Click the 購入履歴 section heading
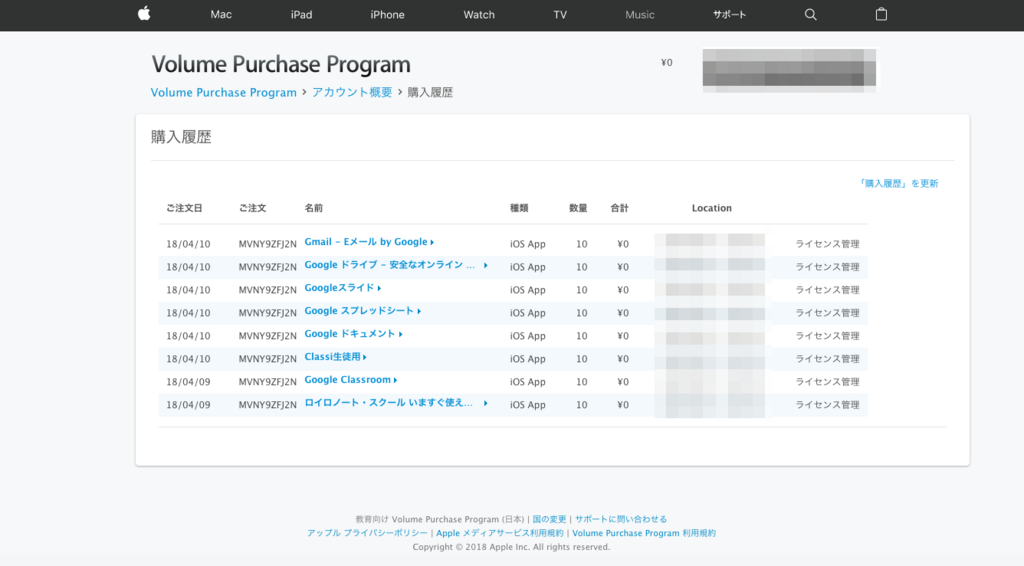The image size is (1024, 566). tap(182, 137)
